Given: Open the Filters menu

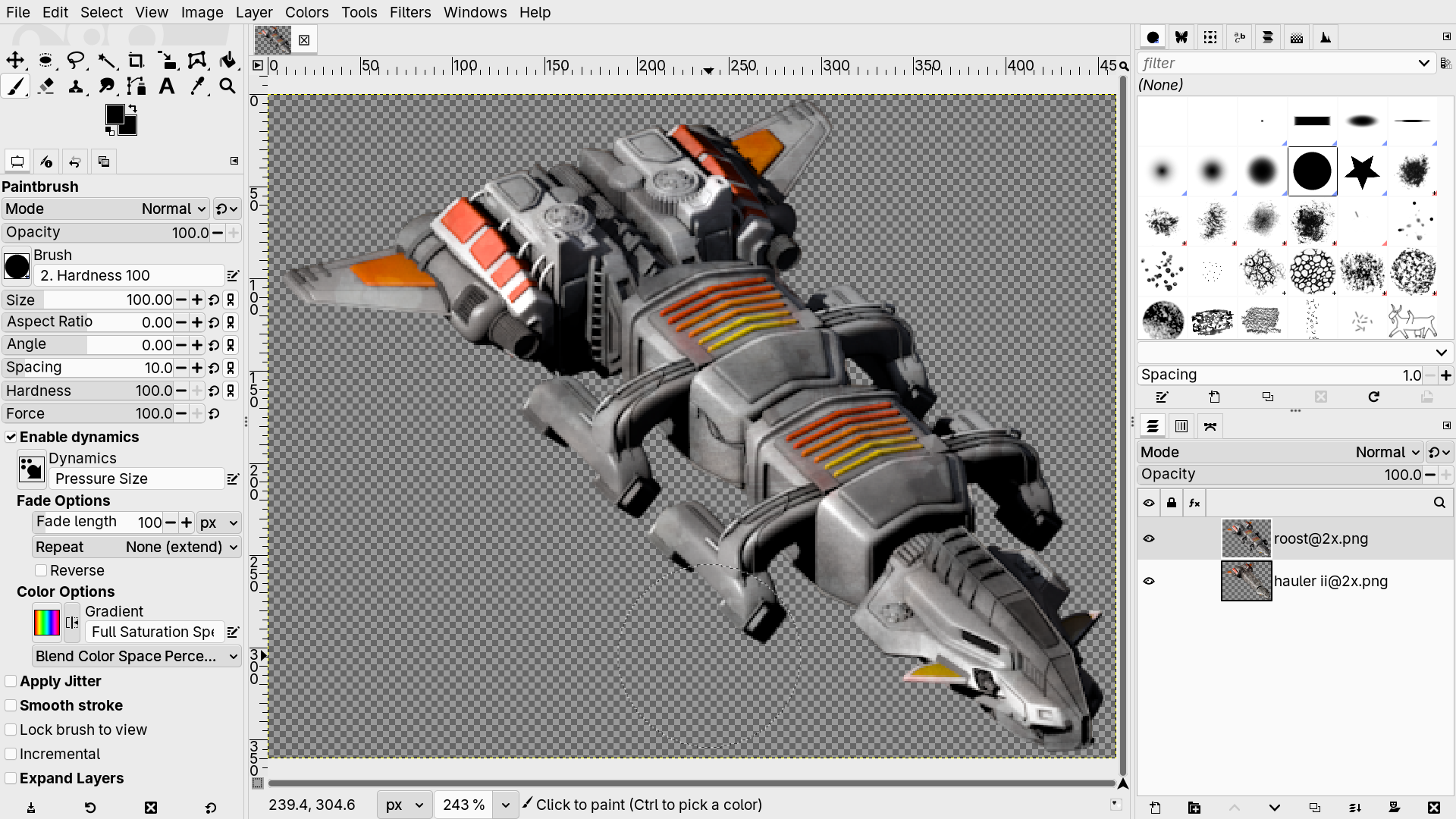Looking at the screenshot, I should (409, 12).
